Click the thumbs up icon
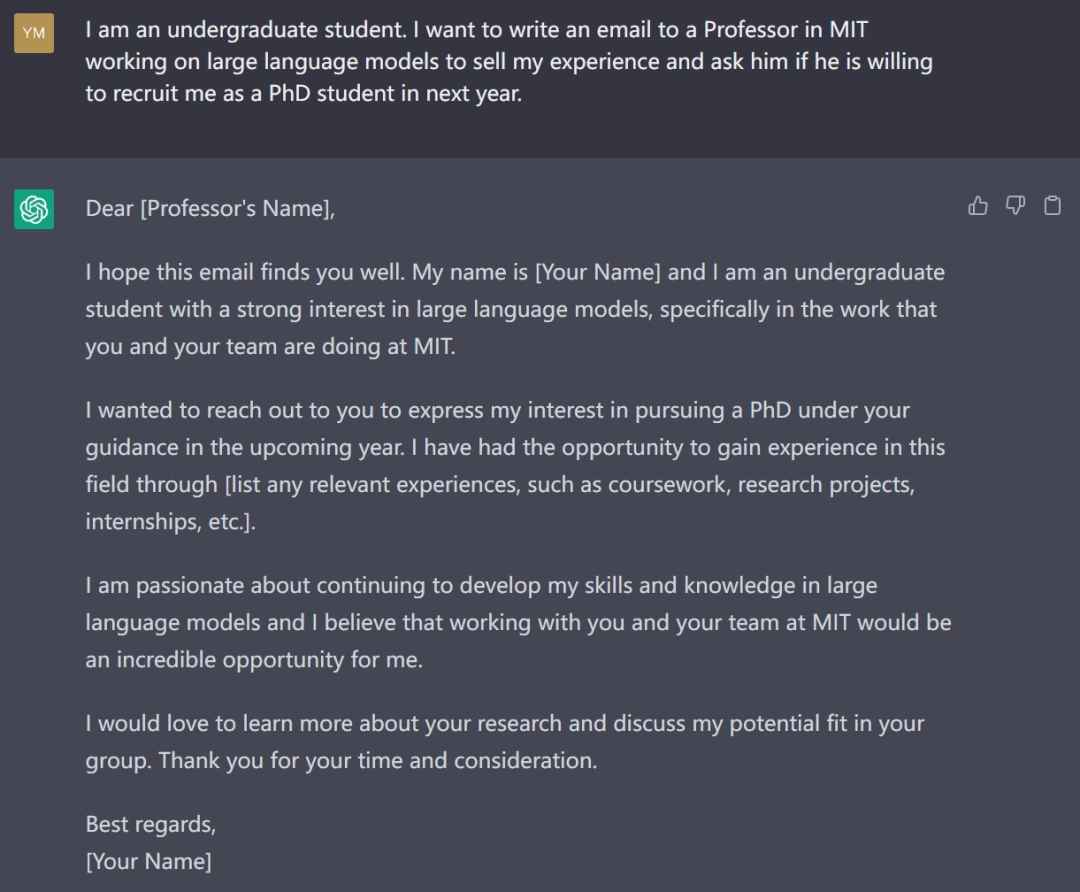Screen dimensions: 1080x892 pos(978,206)
